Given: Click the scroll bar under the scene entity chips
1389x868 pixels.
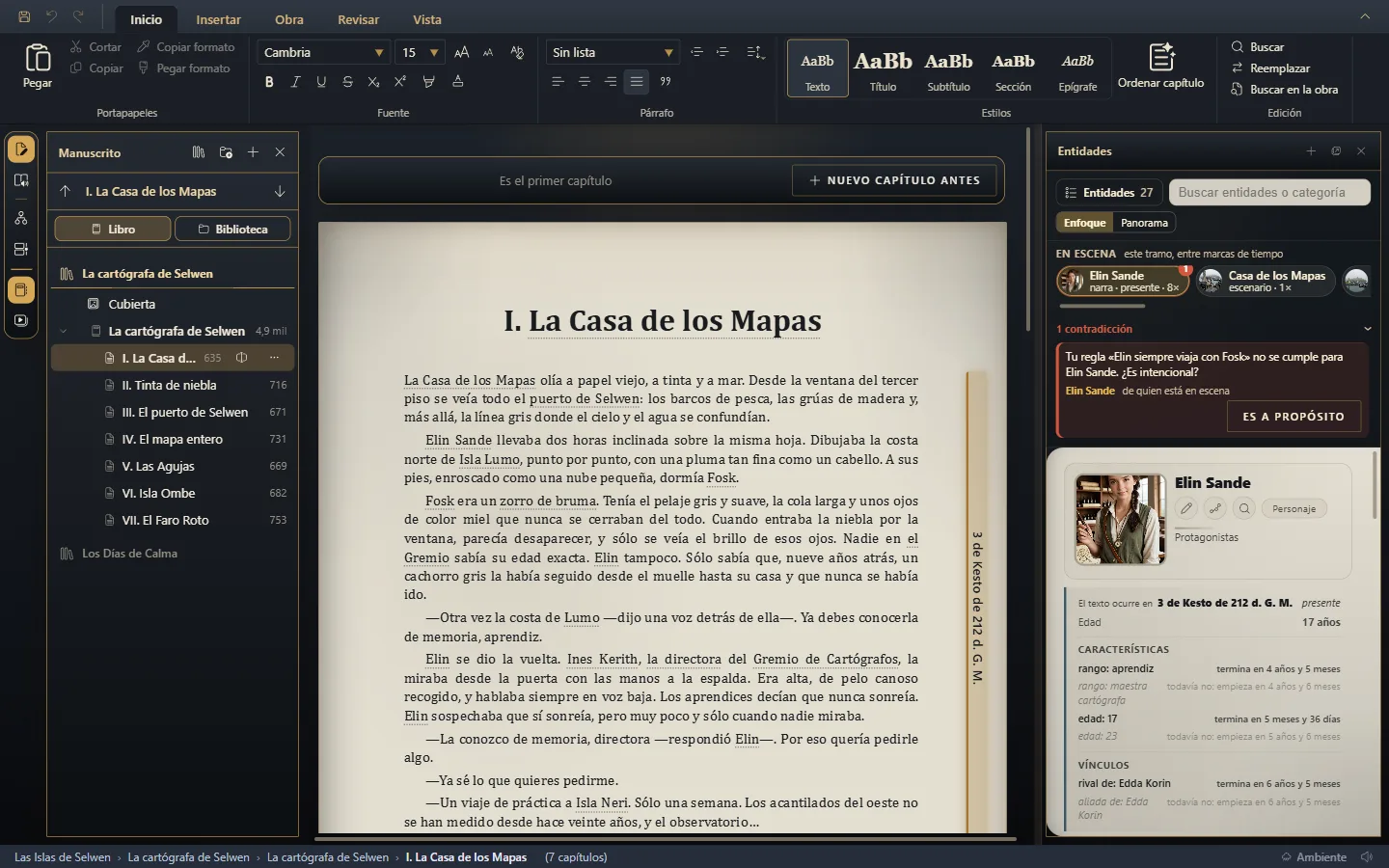Looking at the screenshot, I should pos(1103,306).
